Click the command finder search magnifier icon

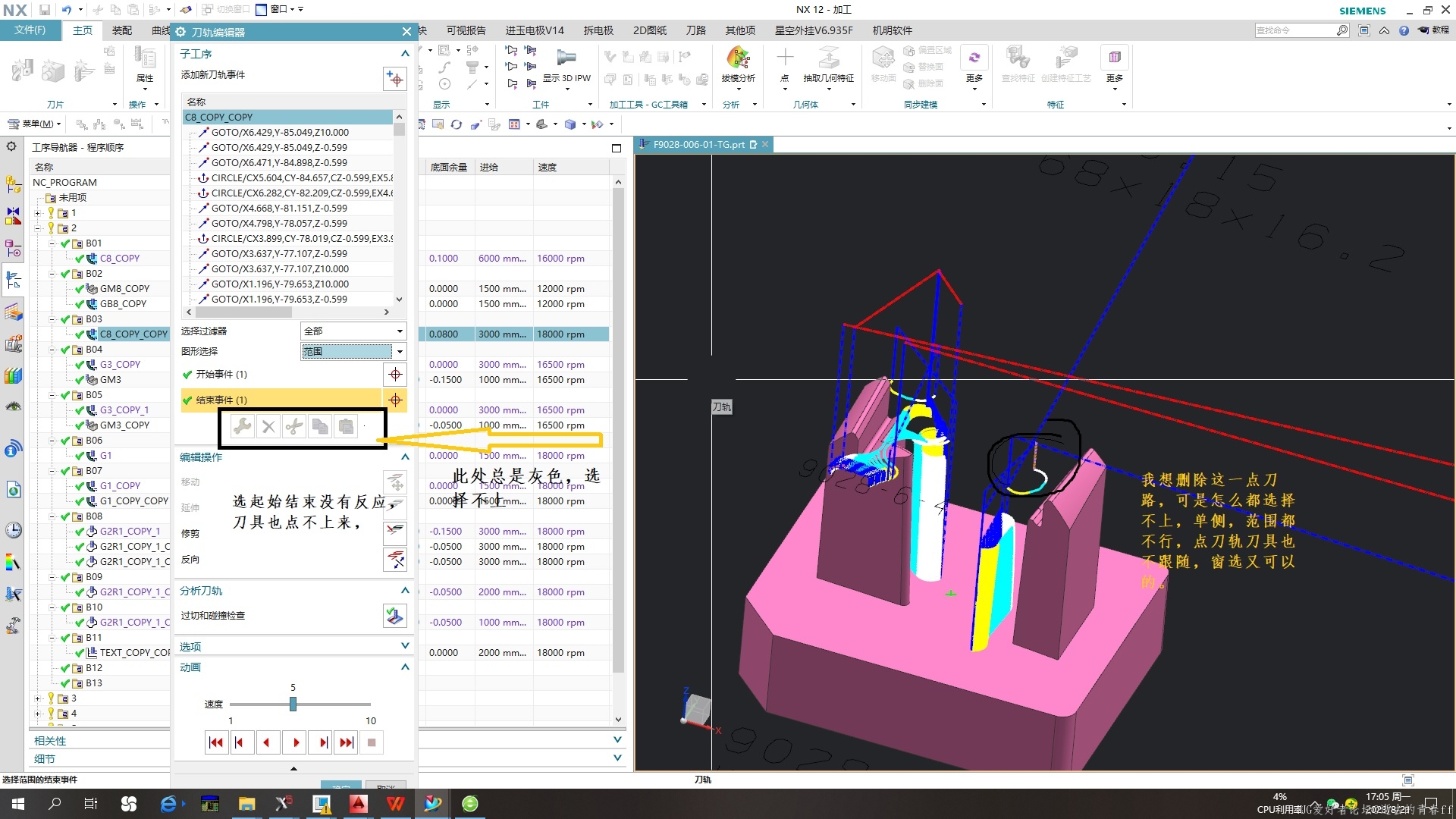[1341, 30]
